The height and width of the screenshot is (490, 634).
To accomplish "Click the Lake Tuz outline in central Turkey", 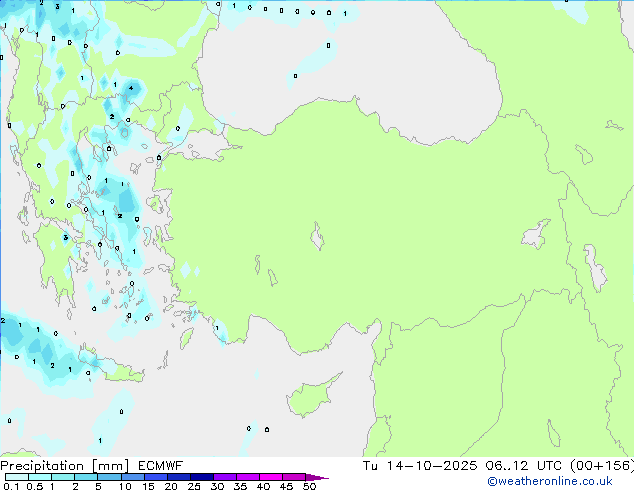I will click(317, 236).
